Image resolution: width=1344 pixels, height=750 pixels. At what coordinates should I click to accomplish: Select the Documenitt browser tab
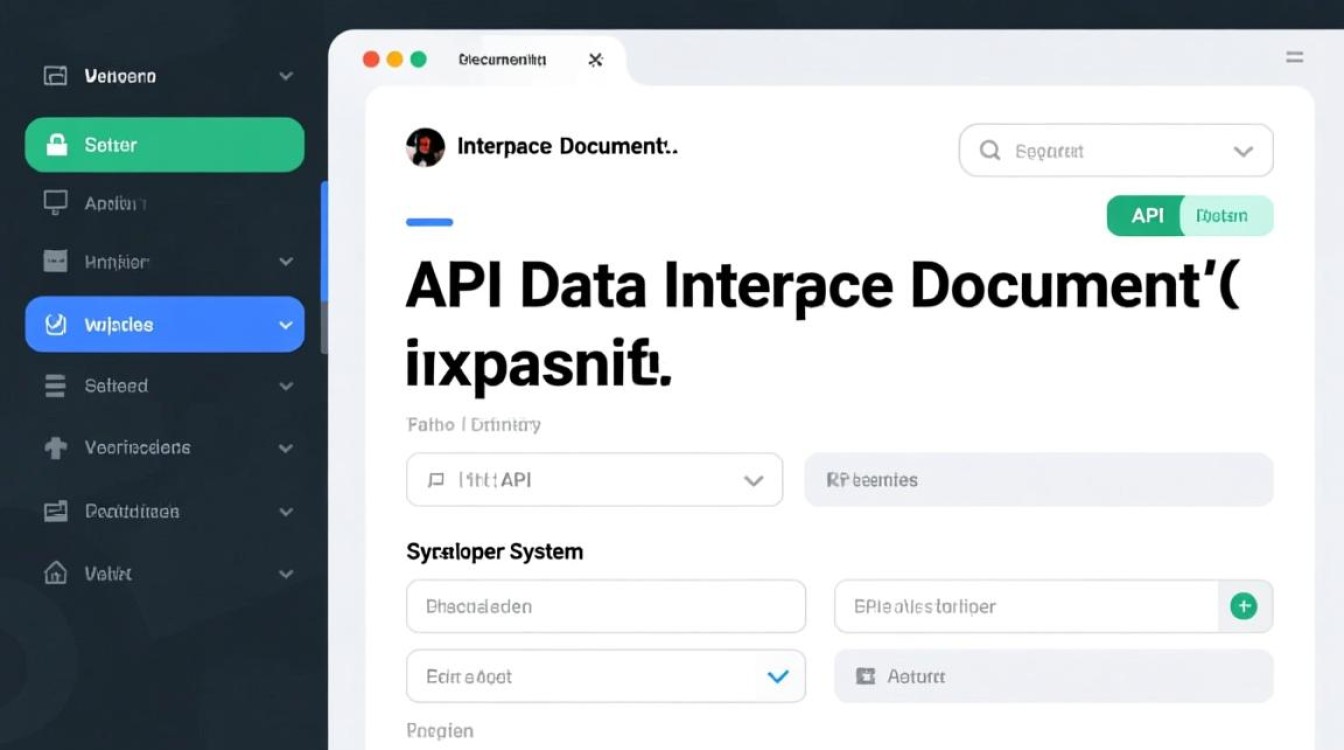[x=502, y=60]
